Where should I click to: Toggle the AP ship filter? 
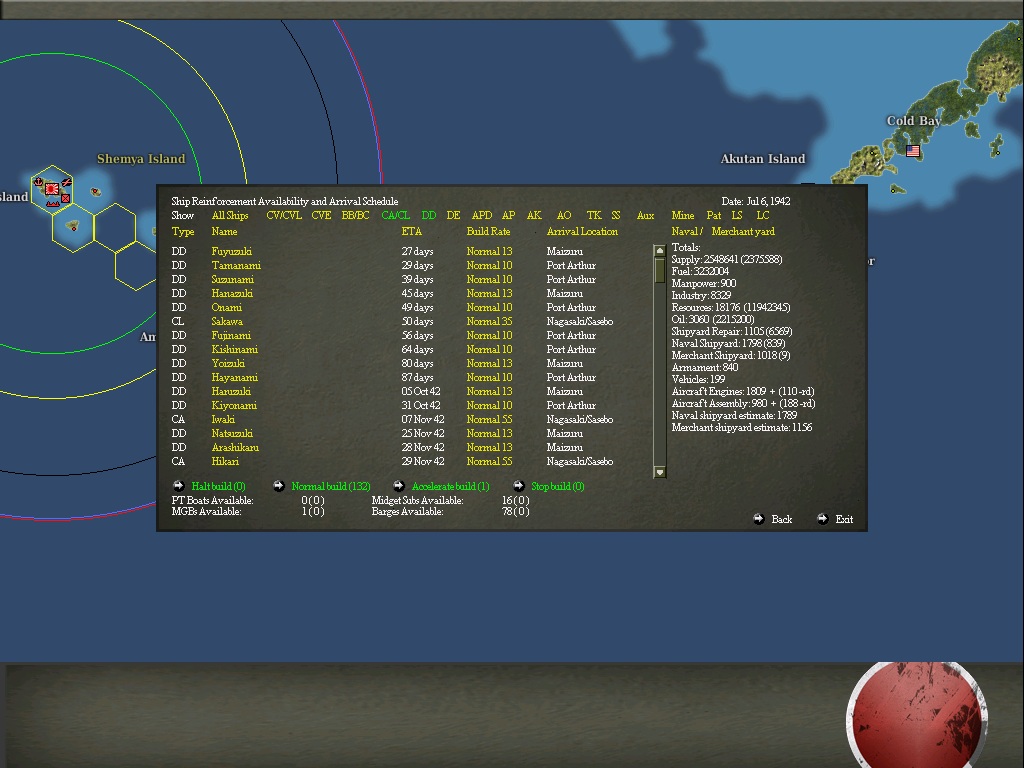click(509, 215)
